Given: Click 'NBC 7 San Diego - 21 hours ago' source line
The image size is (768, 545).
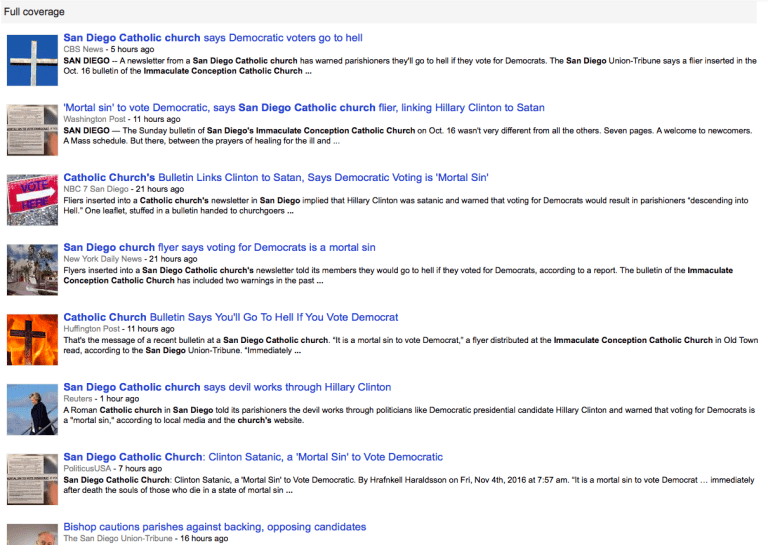Looking at the screenshot, I should 124,190.
